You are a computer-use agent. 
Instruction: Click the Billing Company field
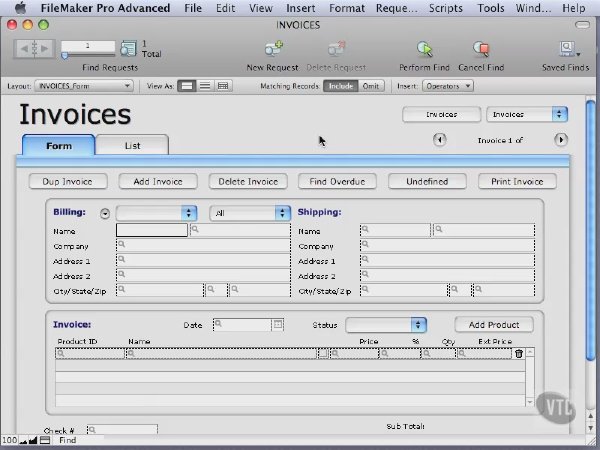pos(203,246)
